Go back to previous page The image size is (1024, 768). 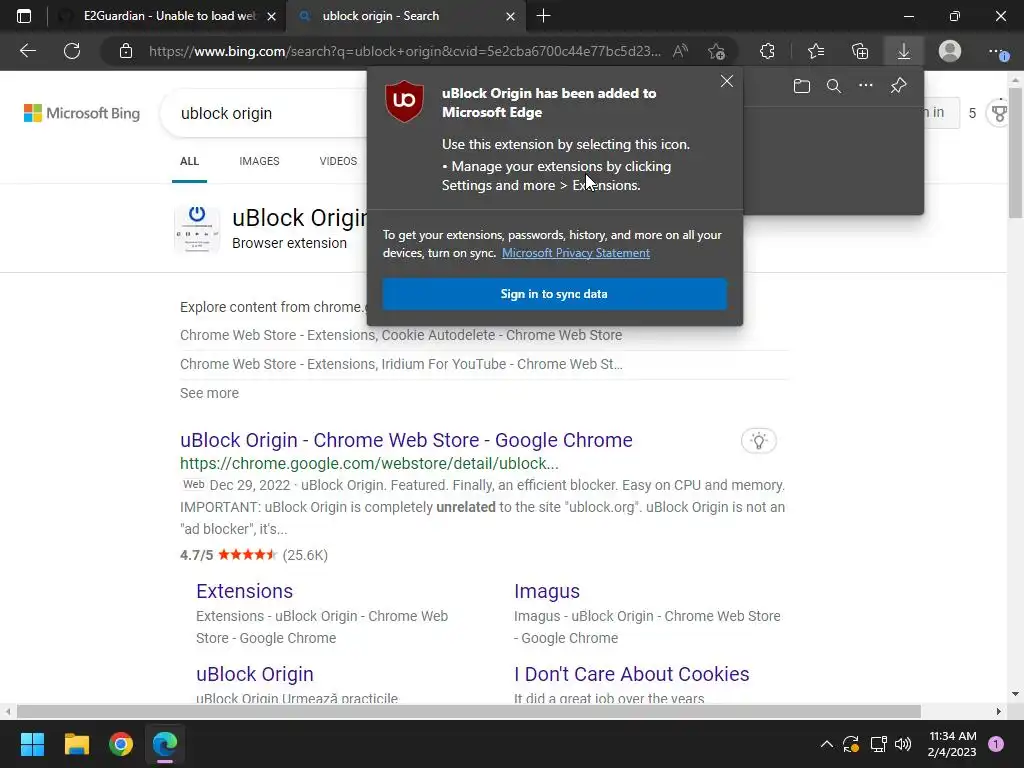point(28,51)
